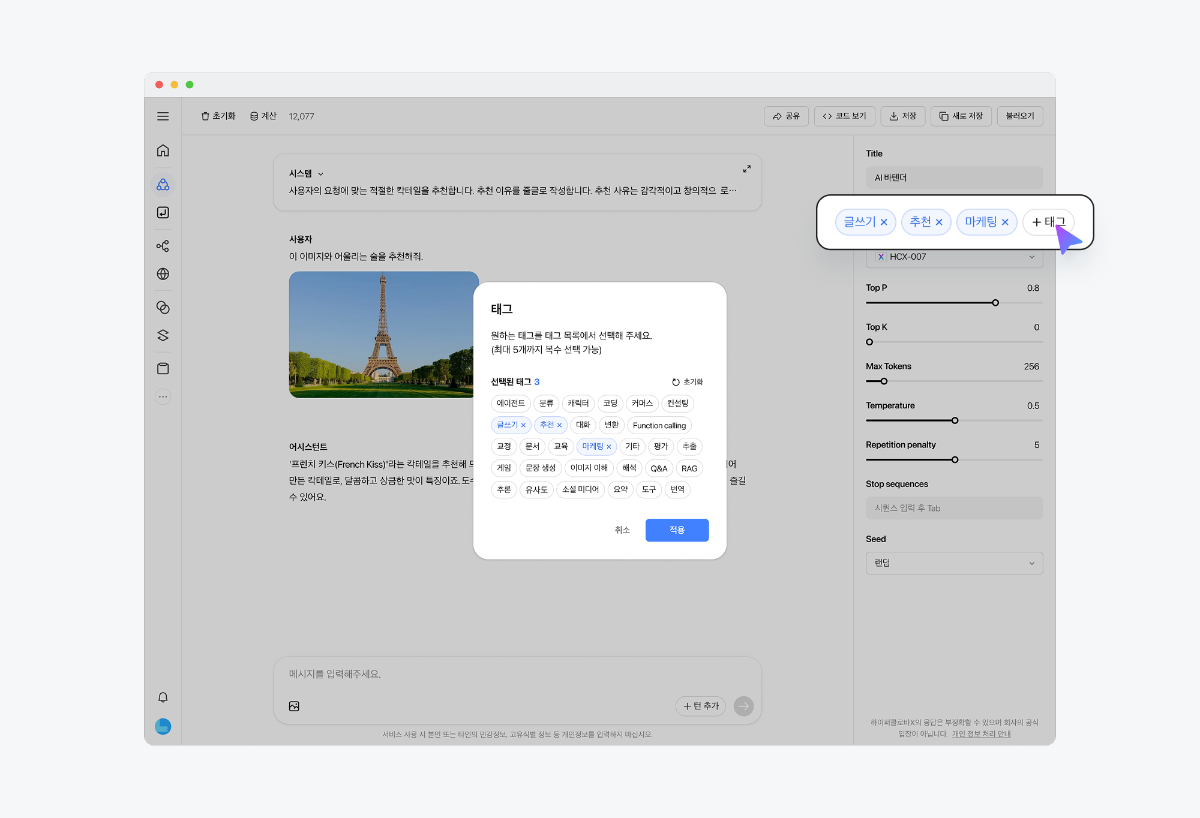1200x818 pixels.
Task: Adjust the Repetition penalty slider handle
Action: (955, 459)
